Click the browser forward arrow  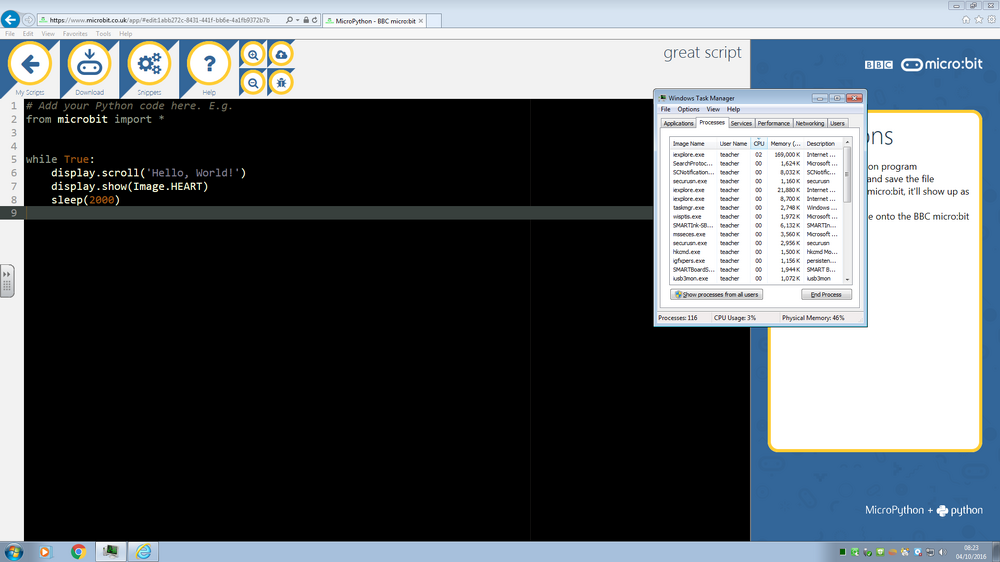(x=29, y=20)
